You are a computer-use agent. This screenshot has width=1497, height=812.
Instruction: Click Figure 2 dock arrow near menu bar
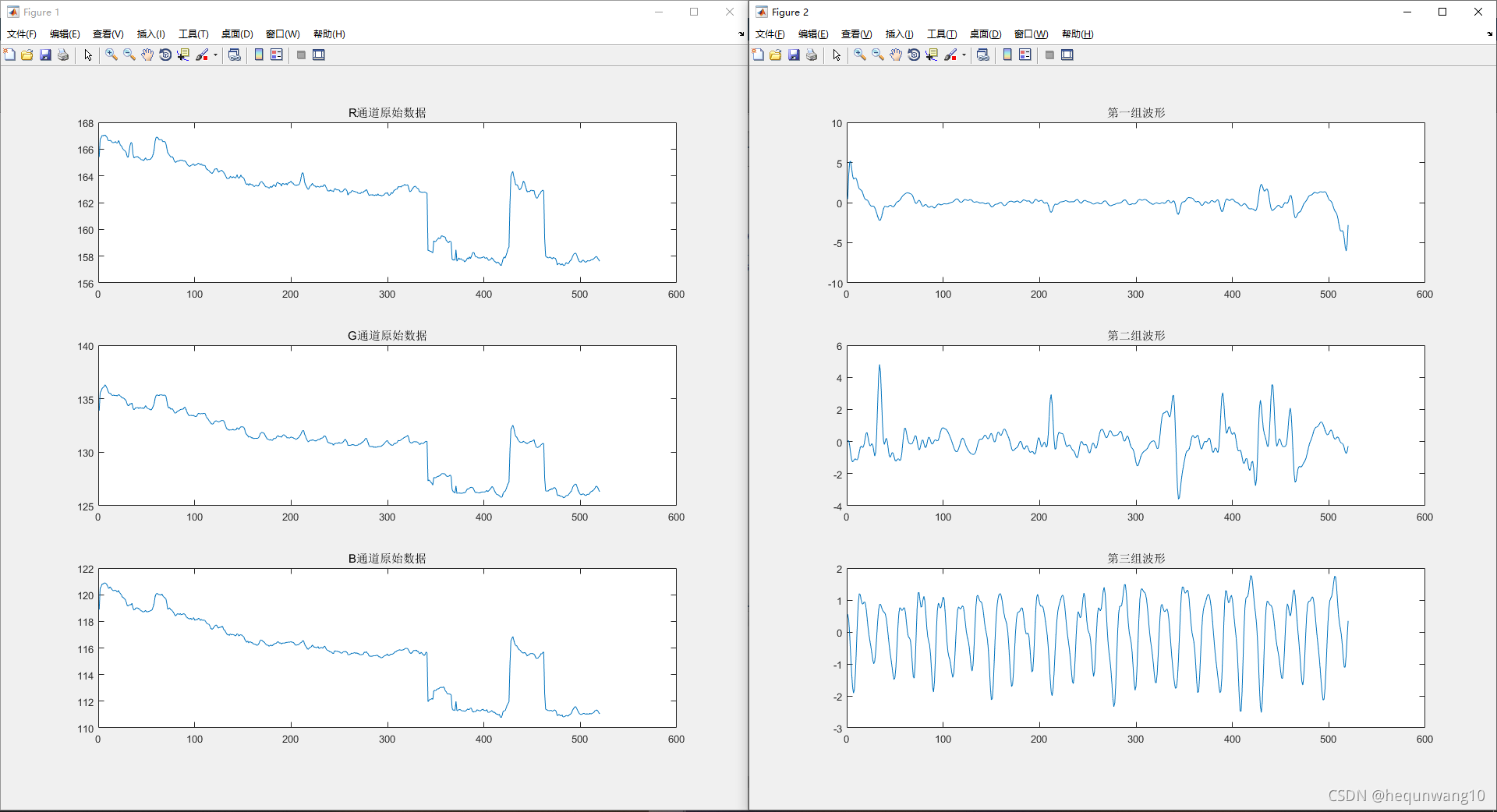tap(1489, 34)
